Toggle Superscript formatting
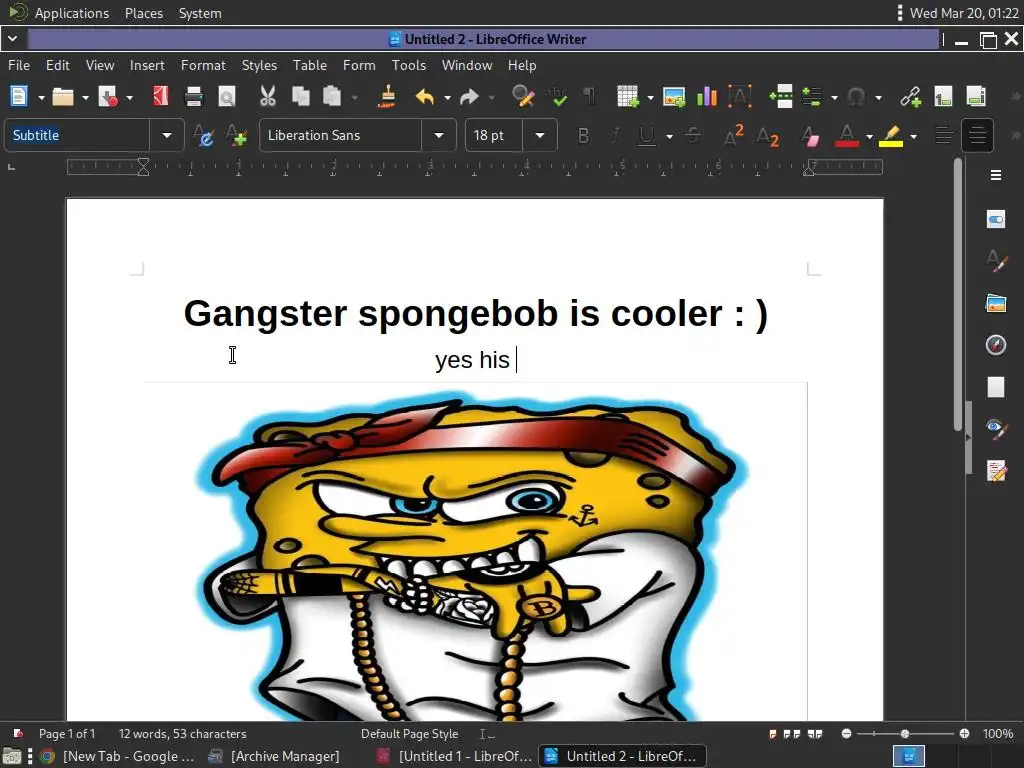 (x=734, y=136)
